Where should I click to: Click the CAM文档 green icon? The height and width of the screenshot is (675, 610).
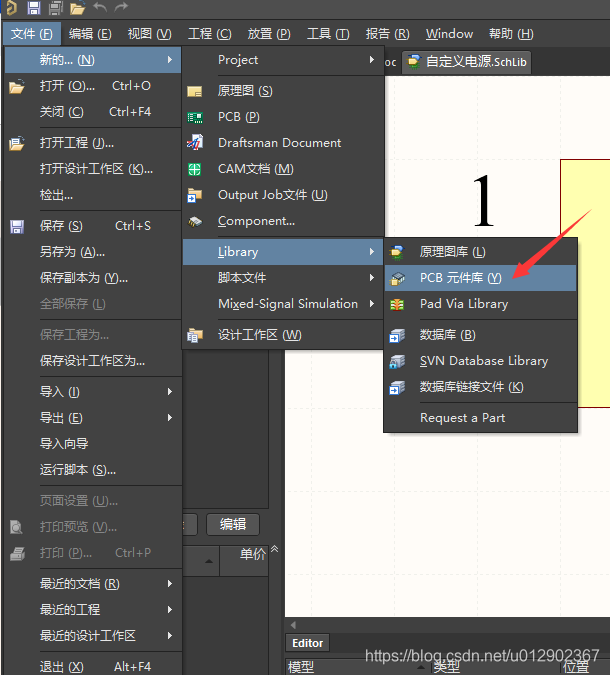click(195, 169)
